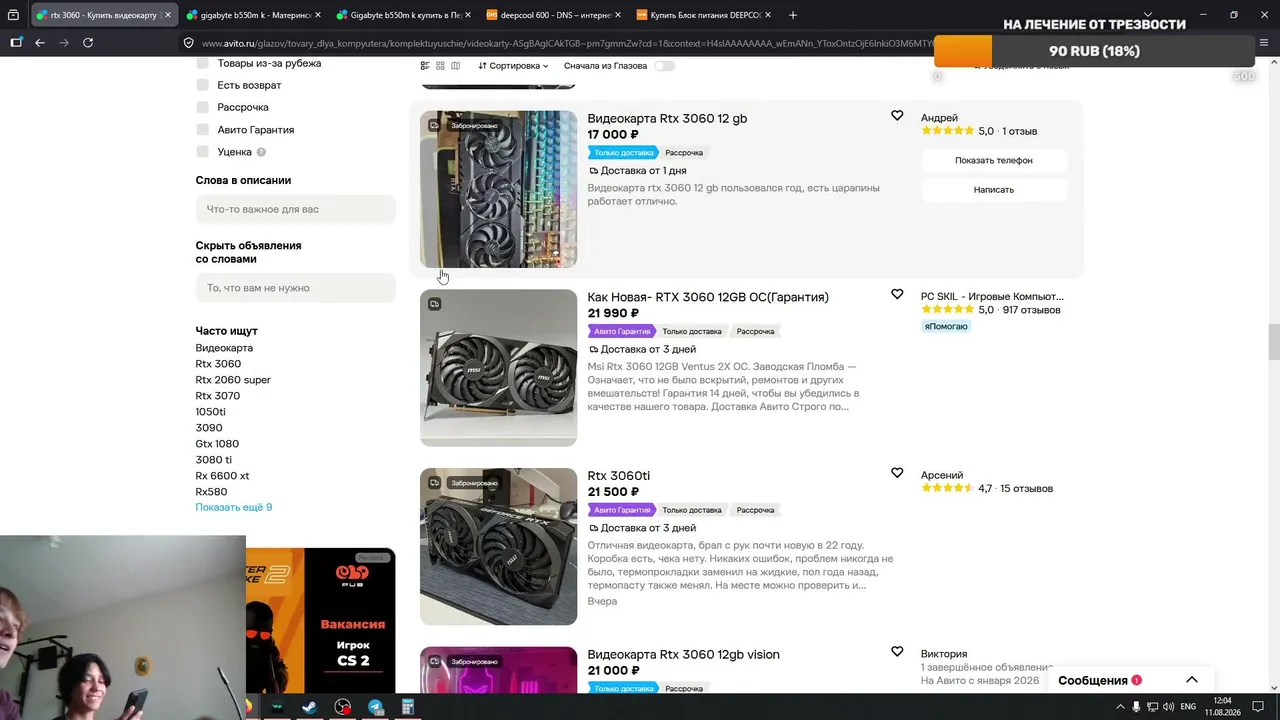Click the Вакансия Игрок CS 2 ad banner
1280x720 pixels.
click(321, 620)
